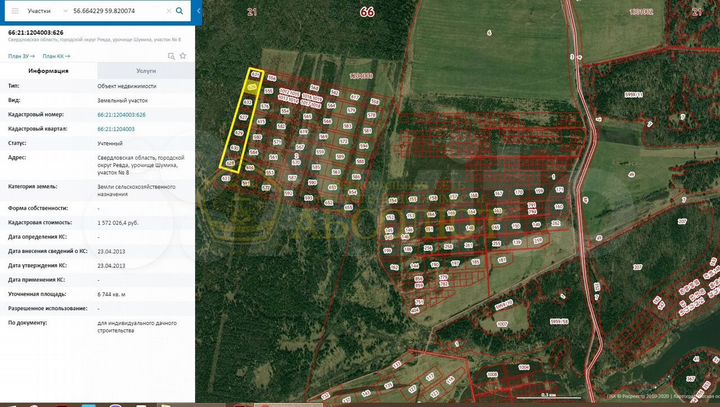
Task: Open the План КК link
Action: click(x=56, y=56)
